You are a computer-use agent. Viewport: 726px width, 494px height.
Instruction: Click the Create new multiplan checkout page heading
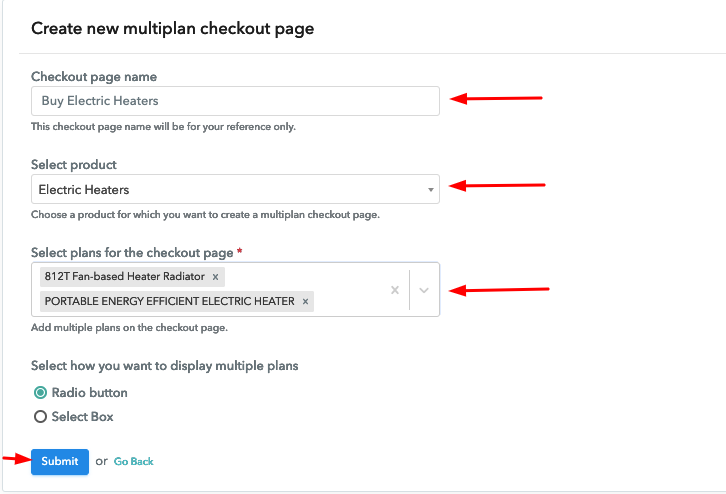[x=172, y=28]
